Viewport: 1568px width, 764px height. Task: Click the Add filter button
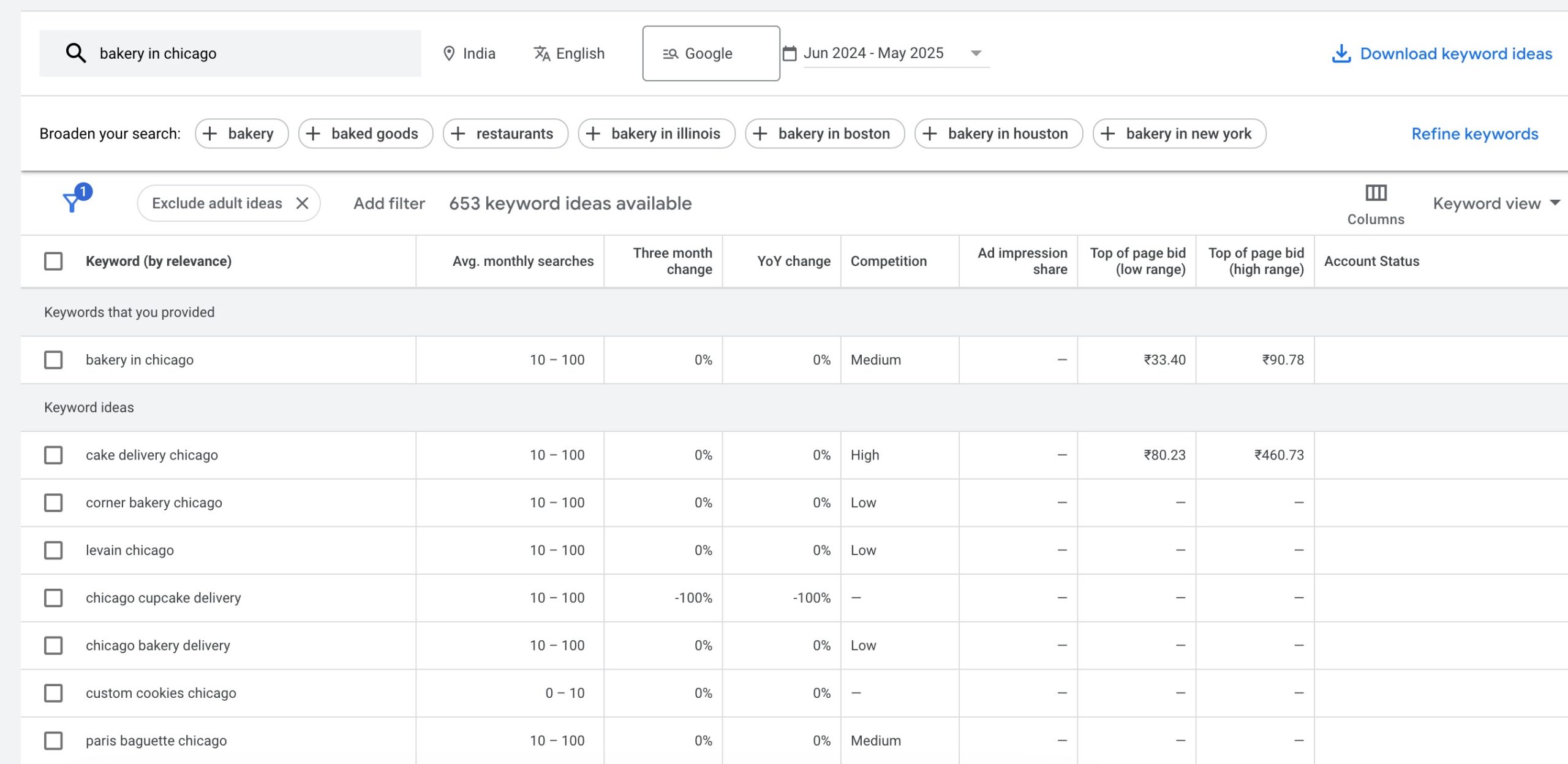389,203
